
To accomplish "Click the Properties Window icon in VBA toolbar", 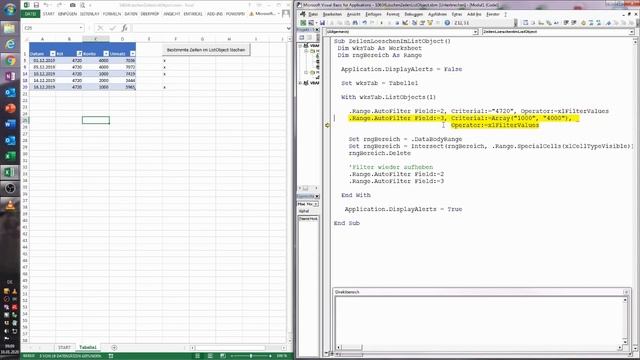I will click(x=422, y=23).
